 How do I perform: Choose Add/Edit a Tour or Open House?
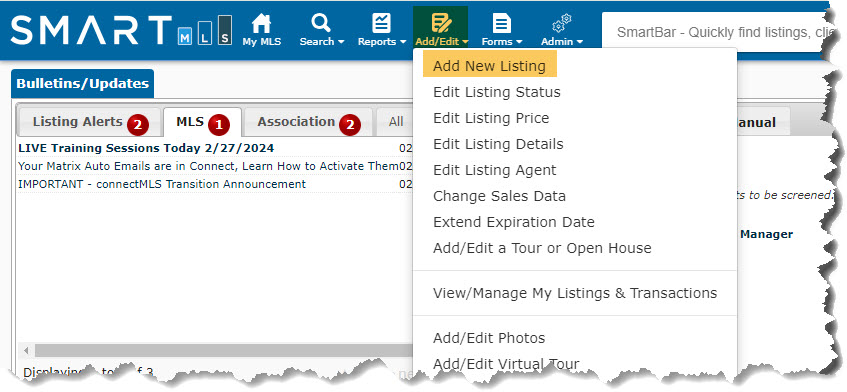pos(542,248)
